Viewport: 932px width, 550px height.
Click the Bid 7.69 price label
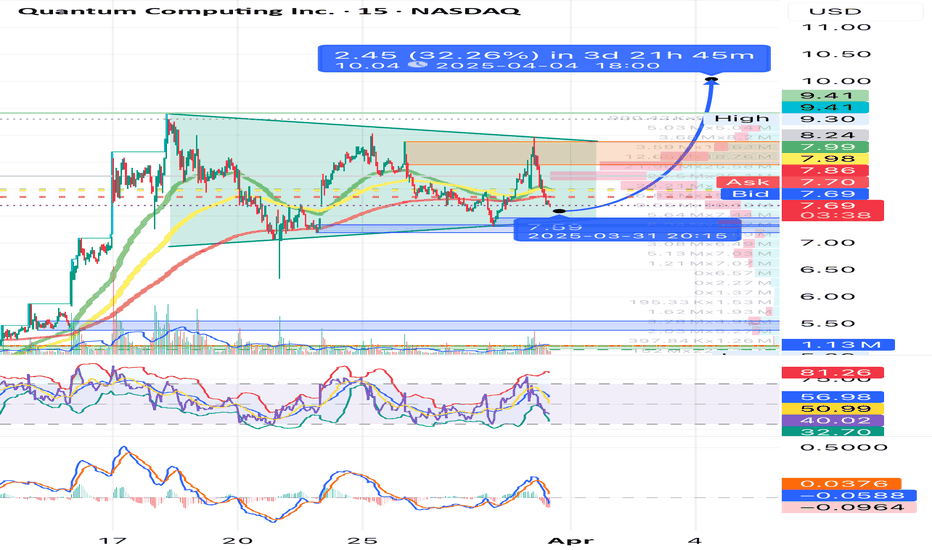(x=795, y=194)
